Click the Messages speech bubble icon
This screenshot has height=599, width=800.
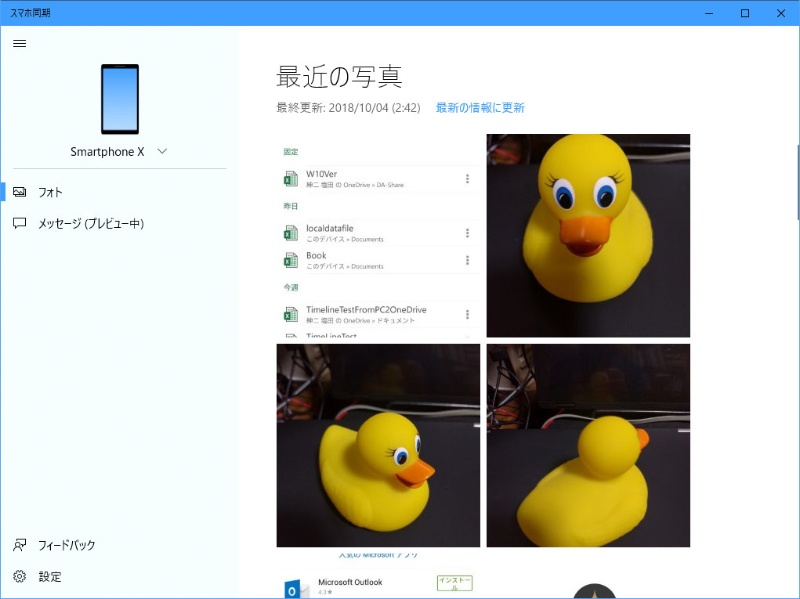pyautogui.click(x=19, y=224)
